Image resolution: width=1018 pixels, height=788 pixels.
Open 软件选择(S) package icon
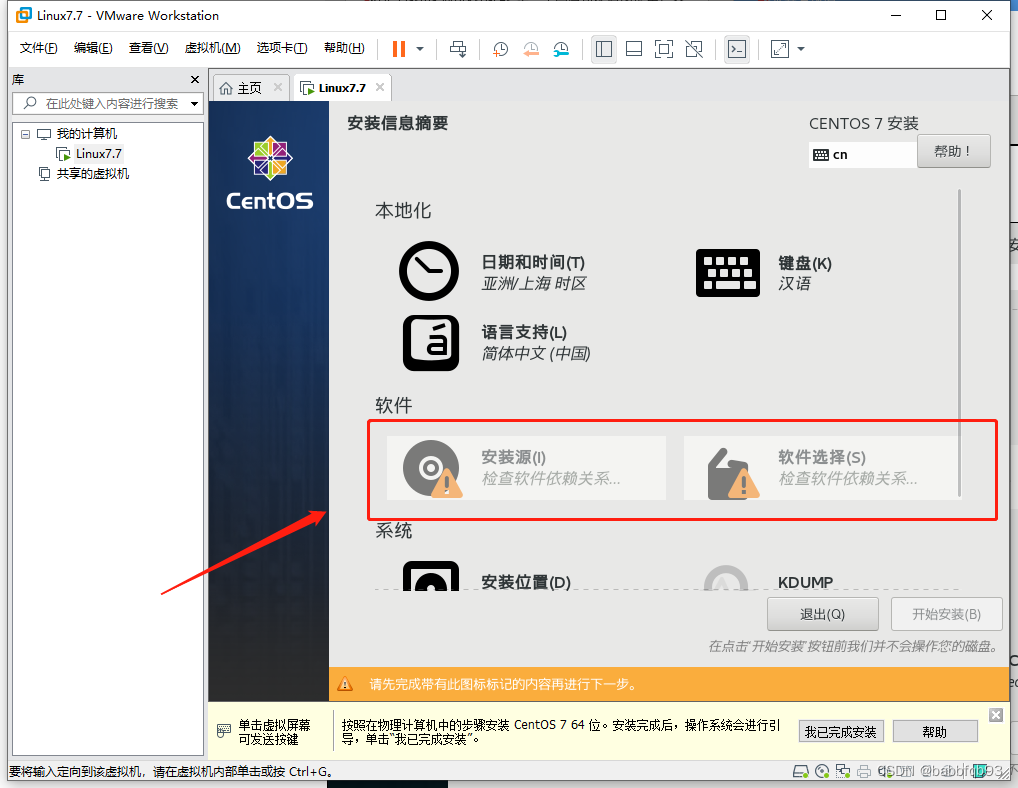[x=732, y=474]
